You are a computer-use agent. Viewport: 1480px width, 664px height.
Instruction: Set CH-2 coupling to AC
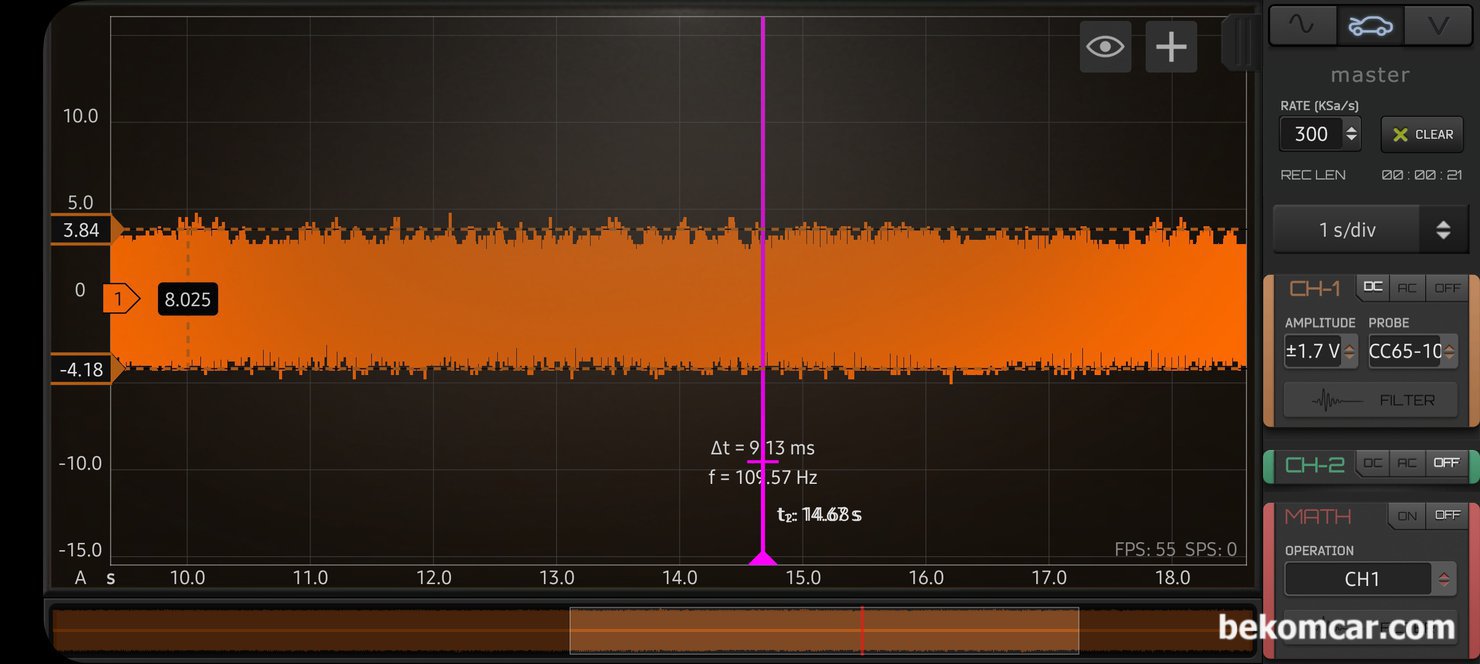point(1407,463)
